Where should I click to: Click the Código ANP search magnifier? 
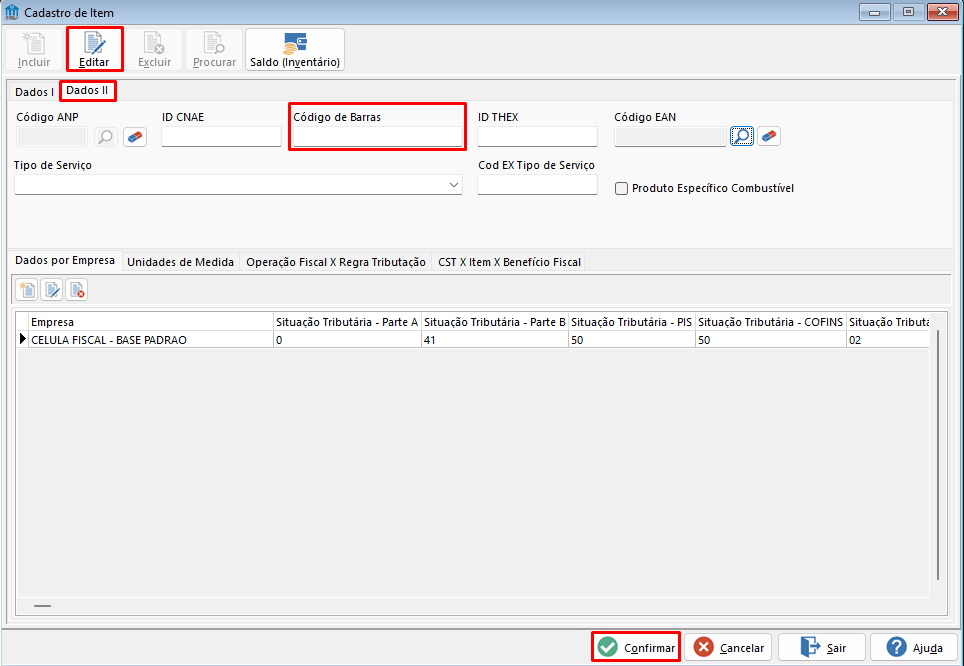pos(106,137)
